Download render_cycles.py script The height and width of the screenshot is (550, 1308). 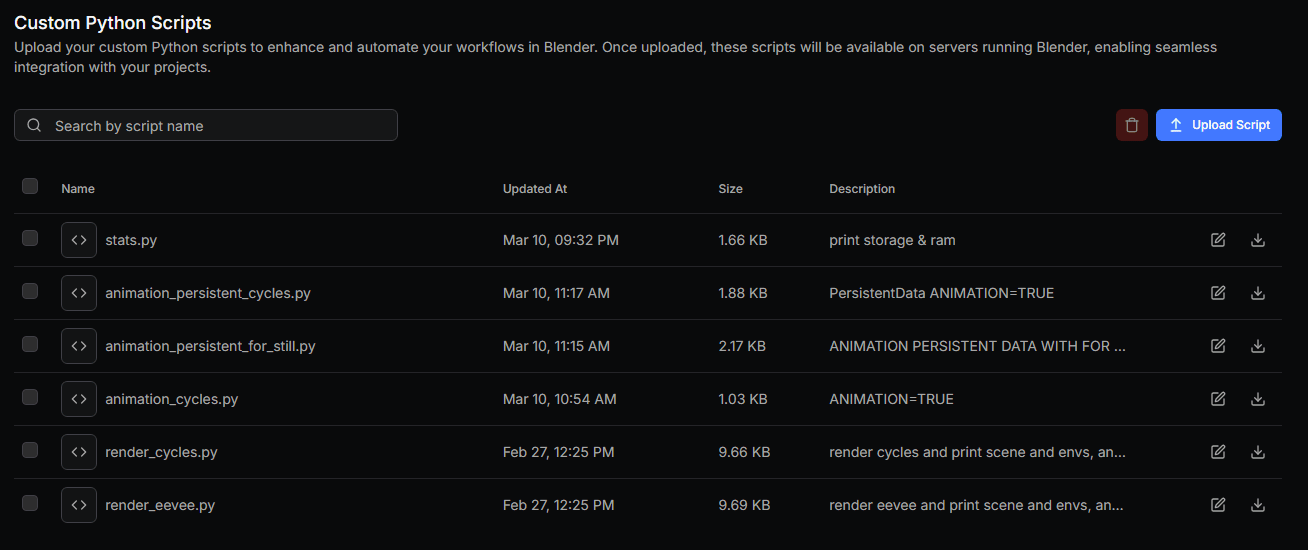1258,452
